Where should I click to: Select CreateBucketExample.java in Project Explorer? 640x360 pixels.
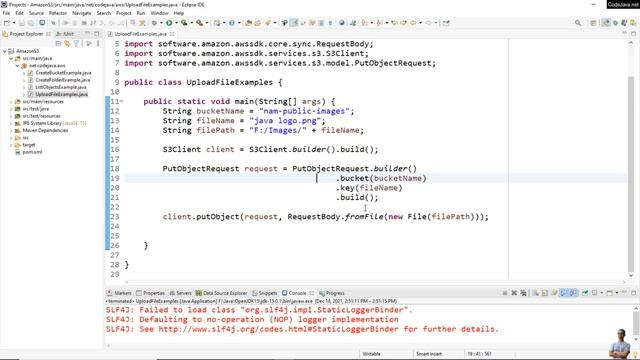[x=63, y=73]
